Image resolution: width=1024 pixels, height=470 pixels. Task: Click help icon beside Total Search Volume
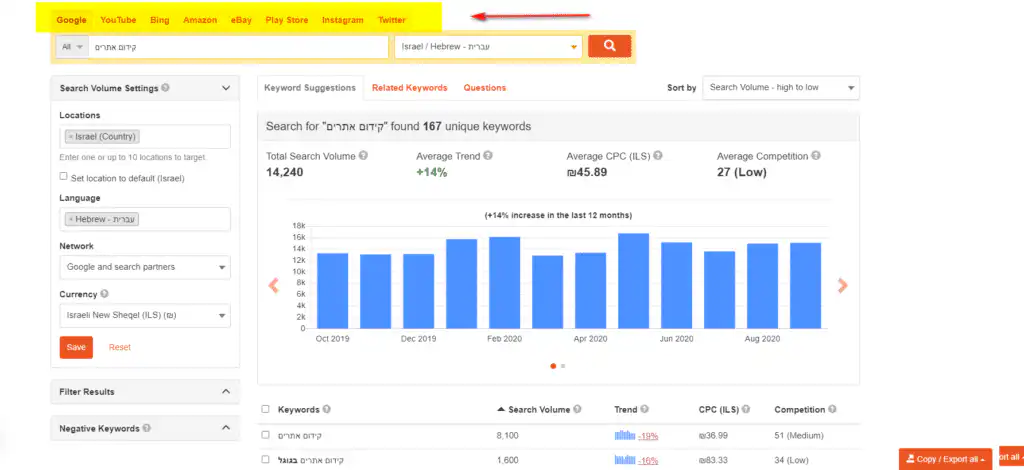coord(363,156)
